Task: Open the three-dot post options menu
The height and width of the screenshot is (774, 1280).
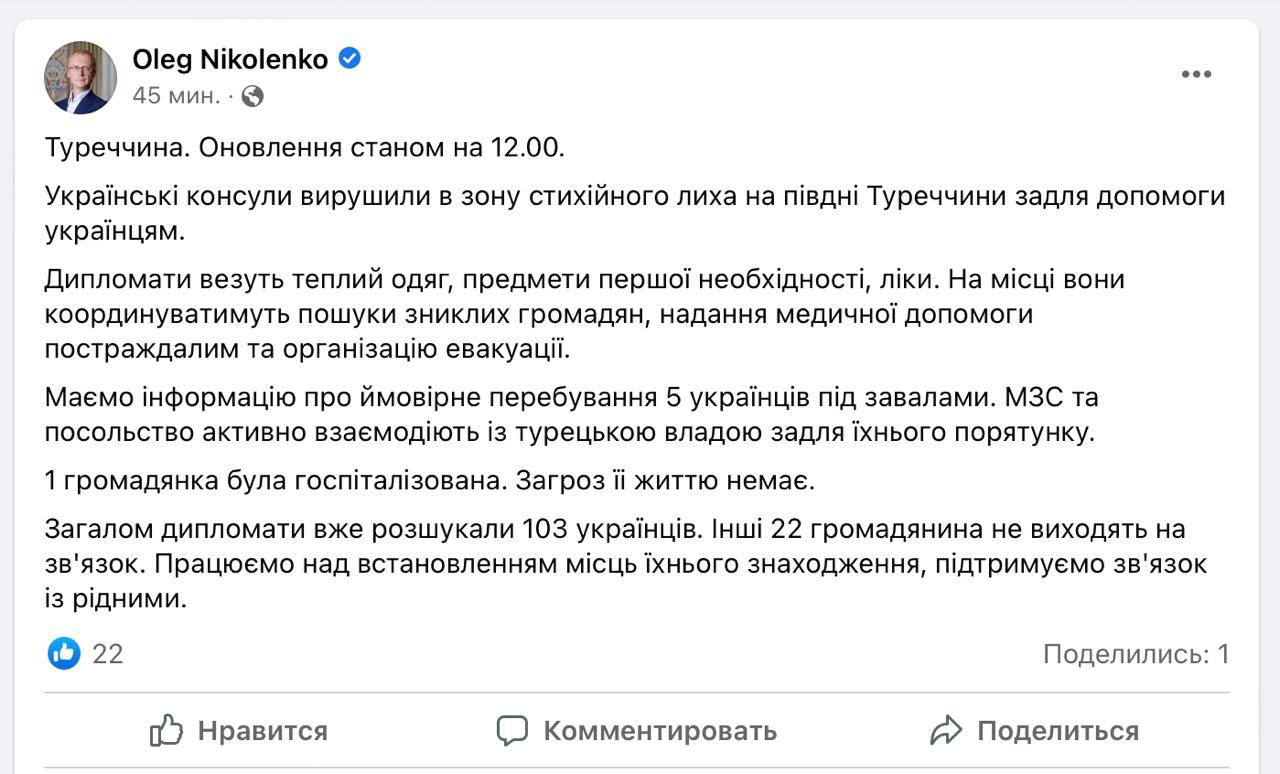Action: click(x=1196, y=75)
